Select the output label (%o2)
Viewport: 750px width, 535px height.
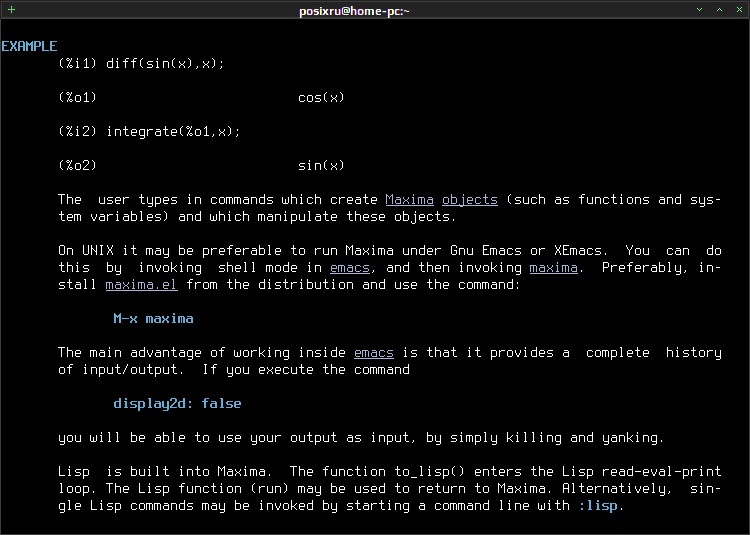point(77,165)
